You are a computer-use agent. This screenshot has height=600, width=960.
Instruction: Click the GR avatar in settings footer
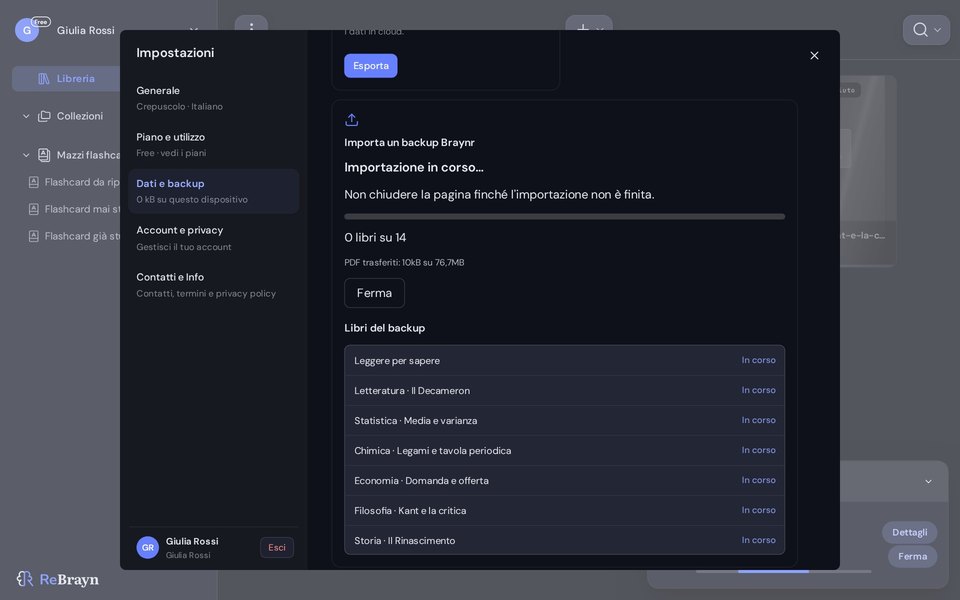coord(148,547)
